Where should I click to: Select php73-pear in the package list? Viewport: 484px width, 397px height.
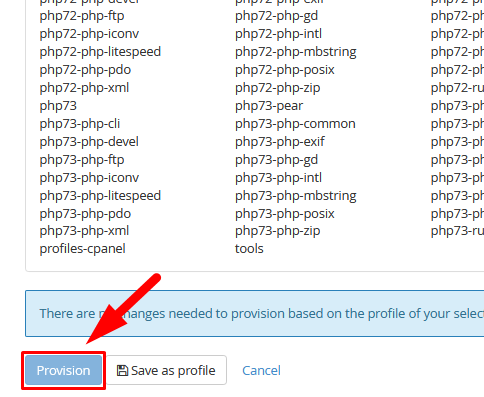tap(269, 106)
